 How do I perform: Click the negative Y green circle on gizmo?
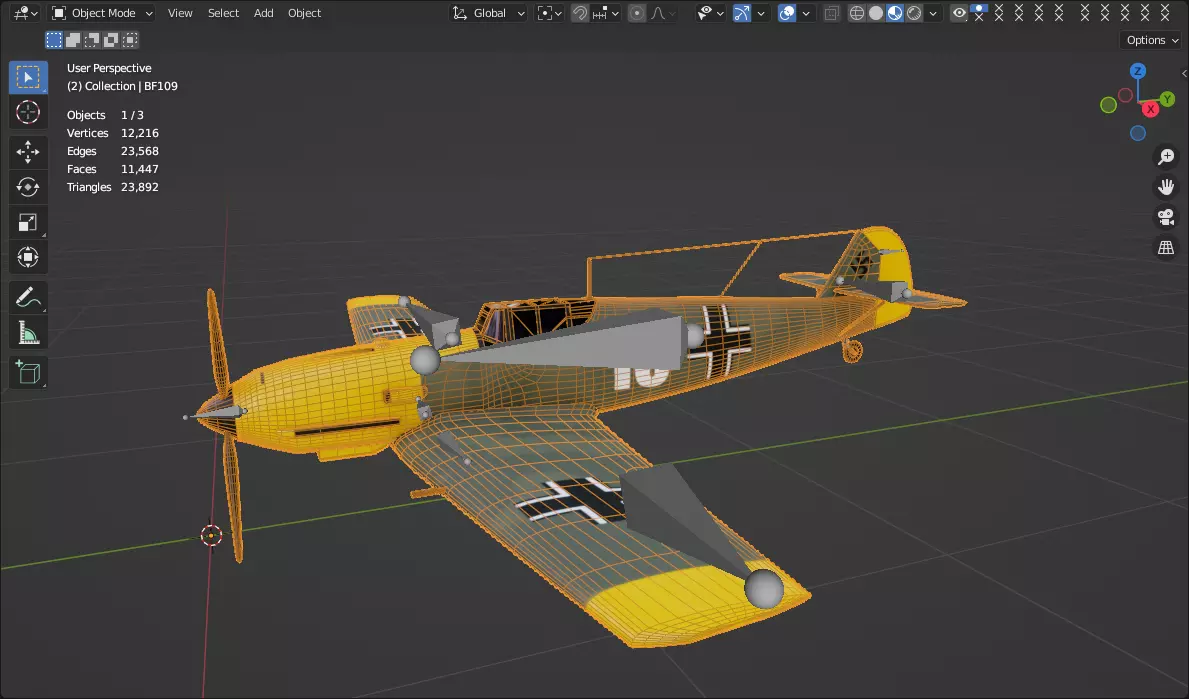point(1108,105)
